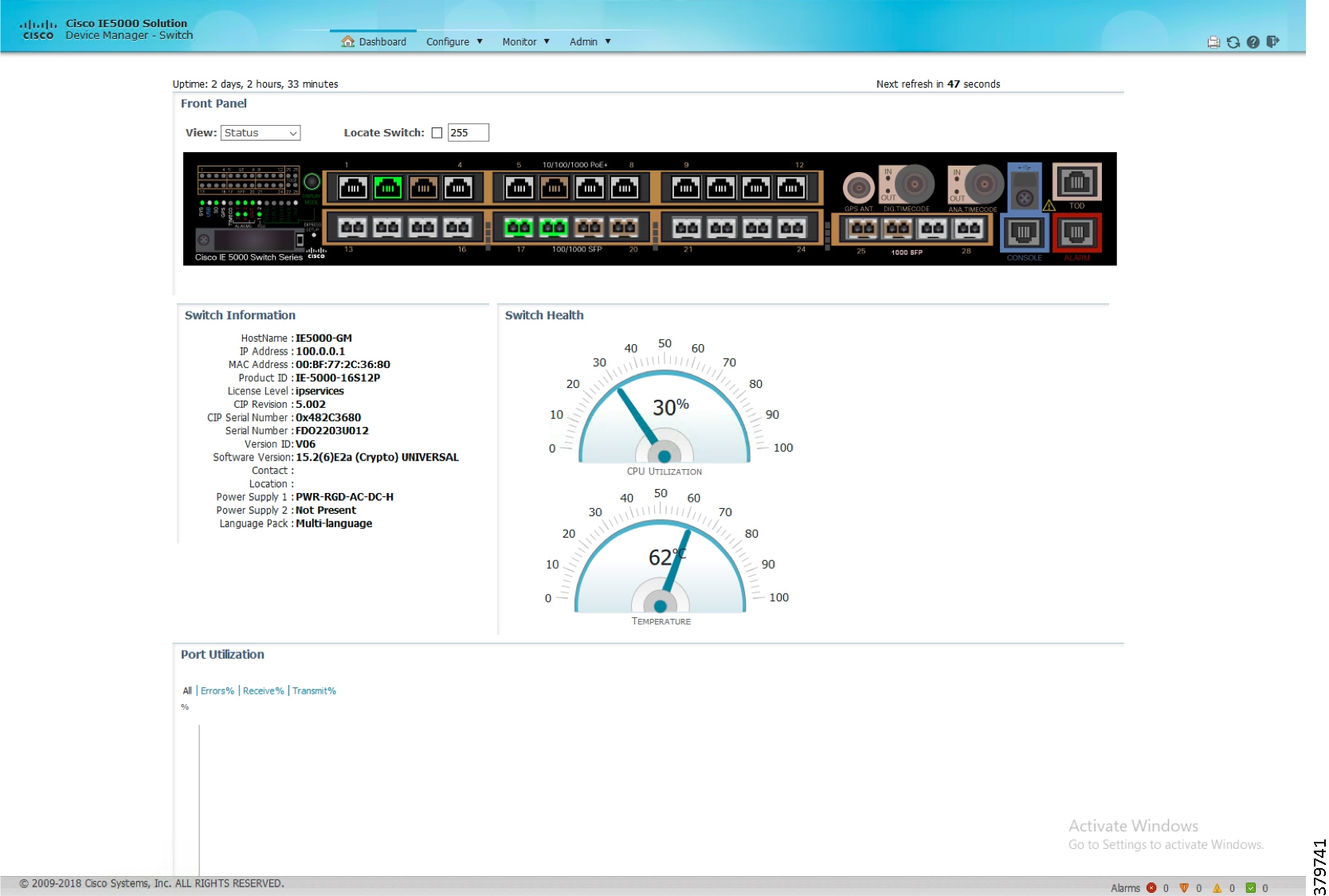This screenshot has height=896, width=1329.
Task: Select the green SFP port 18
Action: tap(554, 228)
